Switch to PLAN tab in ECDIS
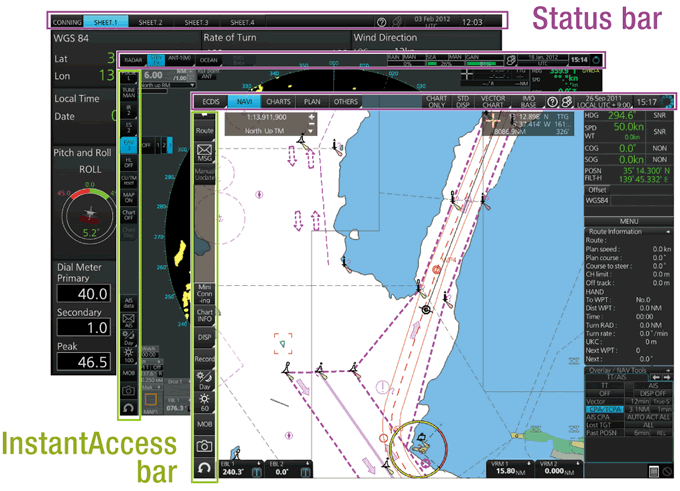The width and height of the screenshot is (680, 491). coord(312,102)
